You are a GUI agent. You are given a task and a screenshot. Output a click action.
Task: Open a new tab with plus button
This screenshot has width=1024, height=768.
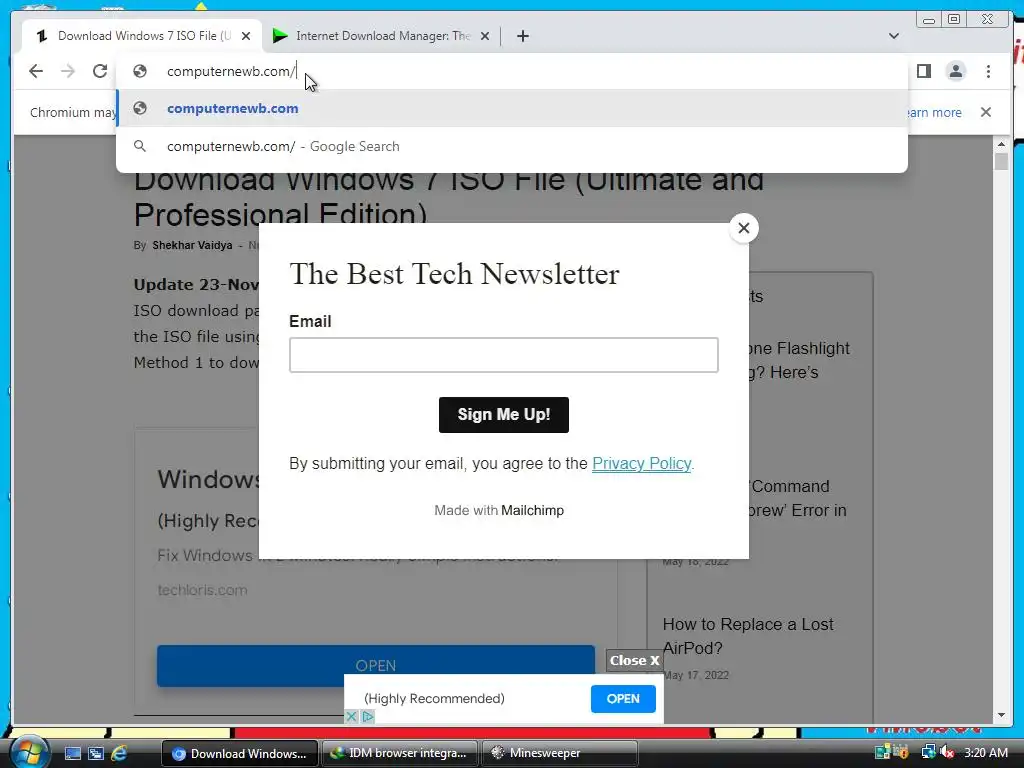coord(522,36)
